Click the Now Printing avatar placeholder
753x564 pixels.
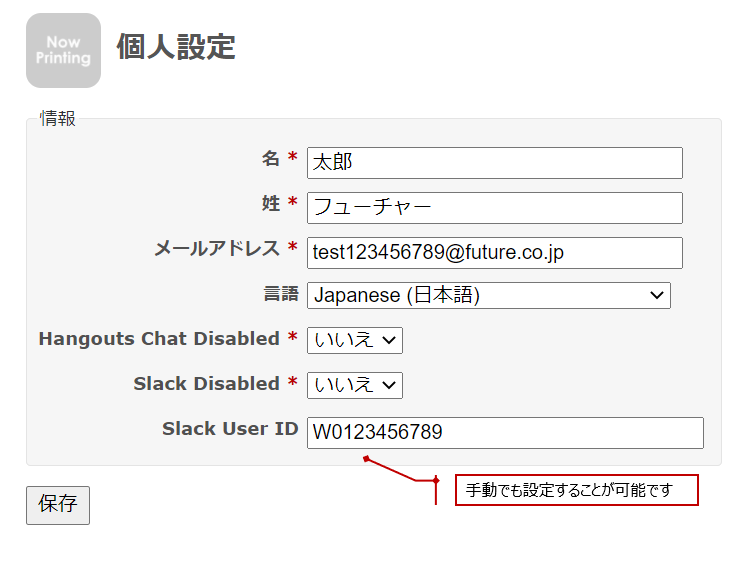click(63, 50)
